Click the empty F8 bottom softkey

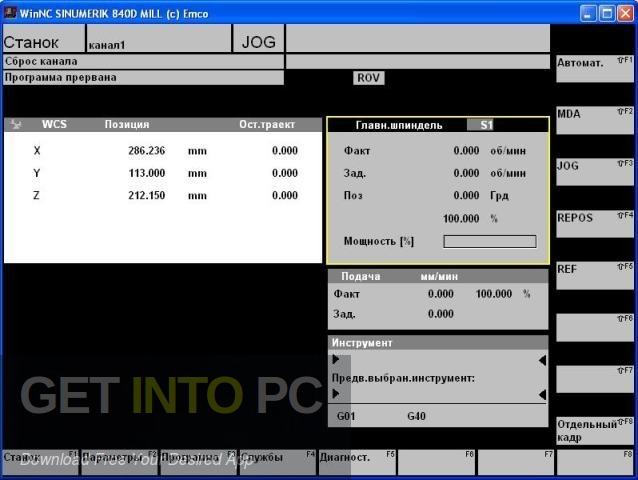(x=595, y=462)
